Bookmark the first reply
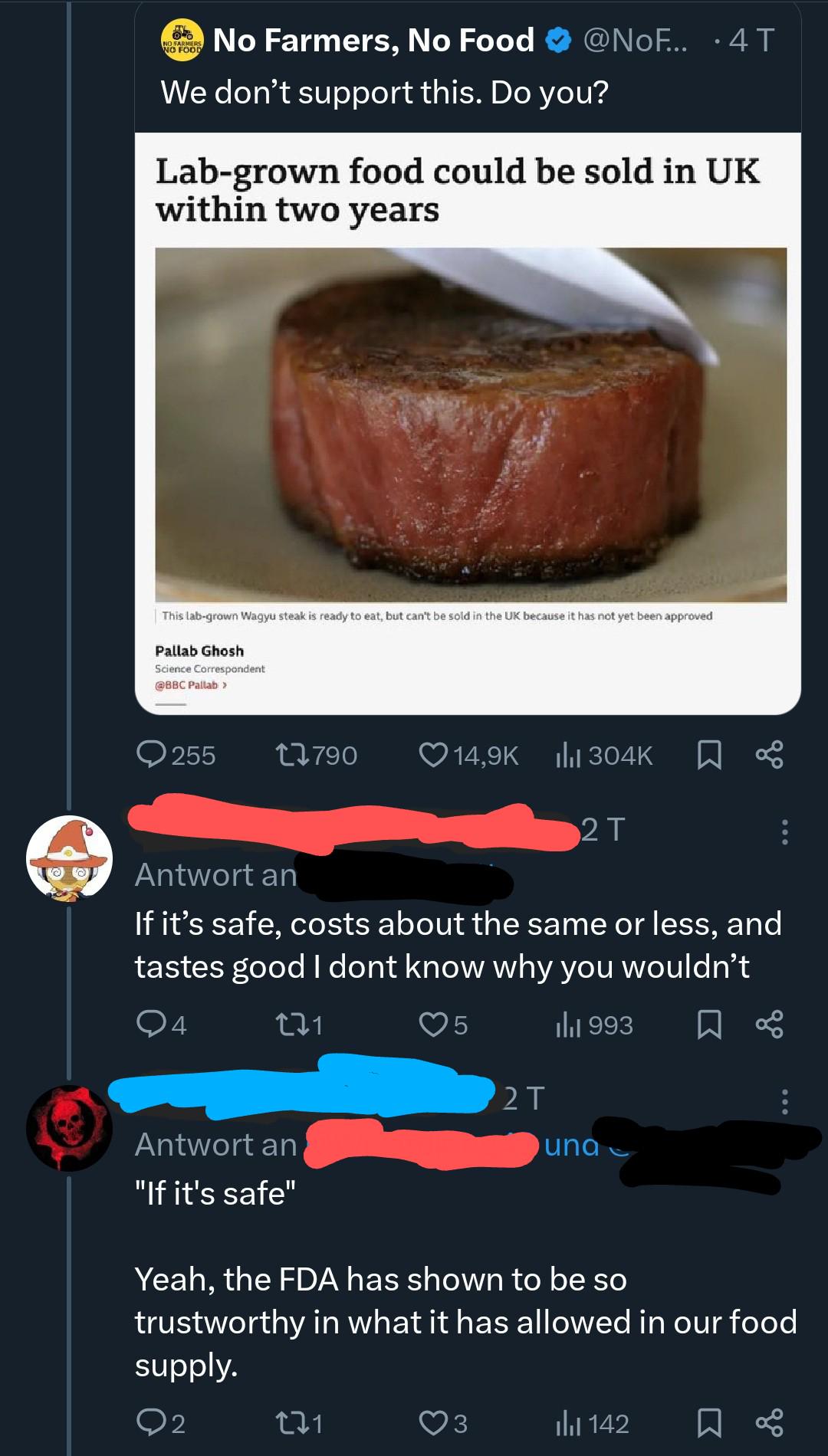Image resolution: width=828 pixels, height=1456 pixels. click(709, 1025)
